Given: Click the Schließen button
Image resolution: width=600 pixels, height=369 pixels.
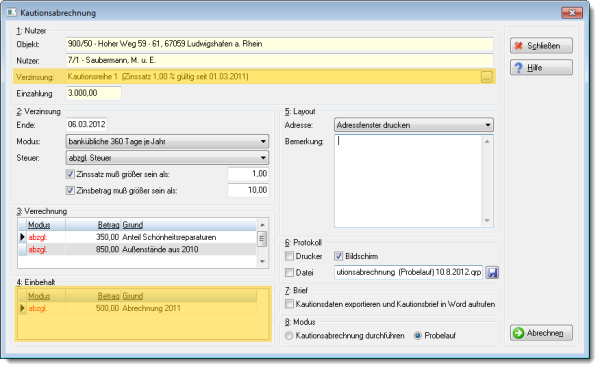Looking at the screenshot, I should point(541,46).
